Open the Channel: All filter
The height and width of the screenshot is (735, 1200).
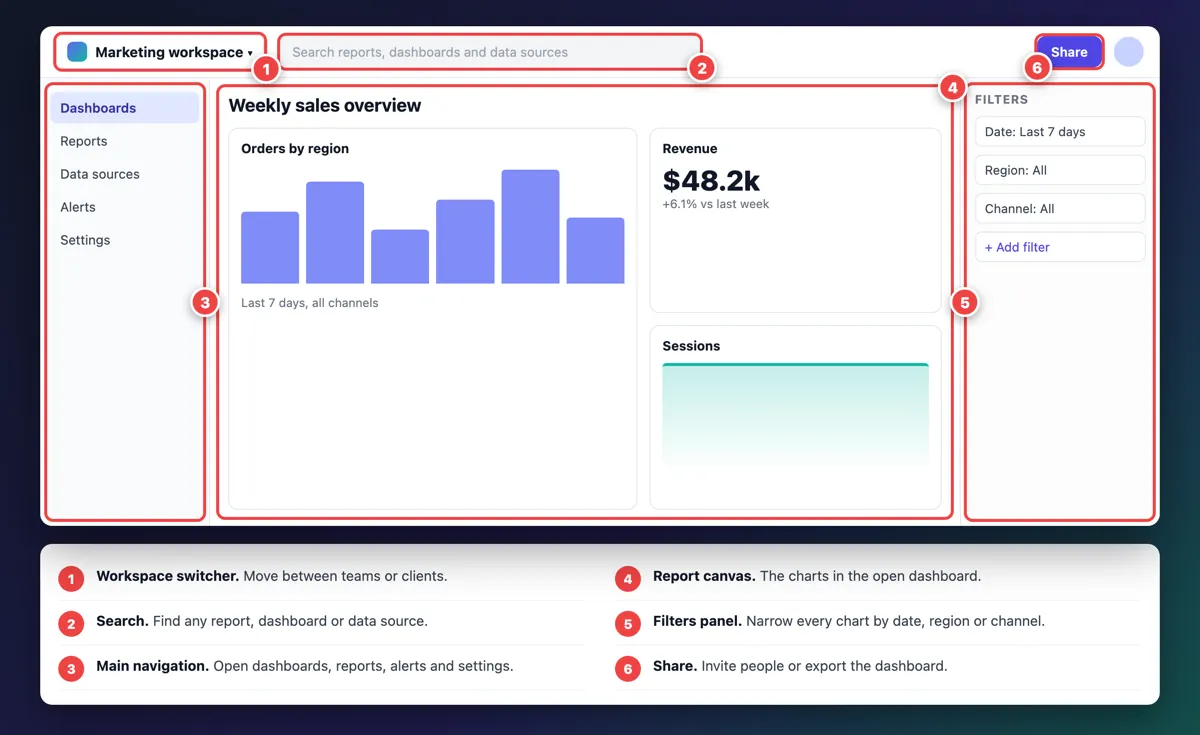click(1059, 209)
